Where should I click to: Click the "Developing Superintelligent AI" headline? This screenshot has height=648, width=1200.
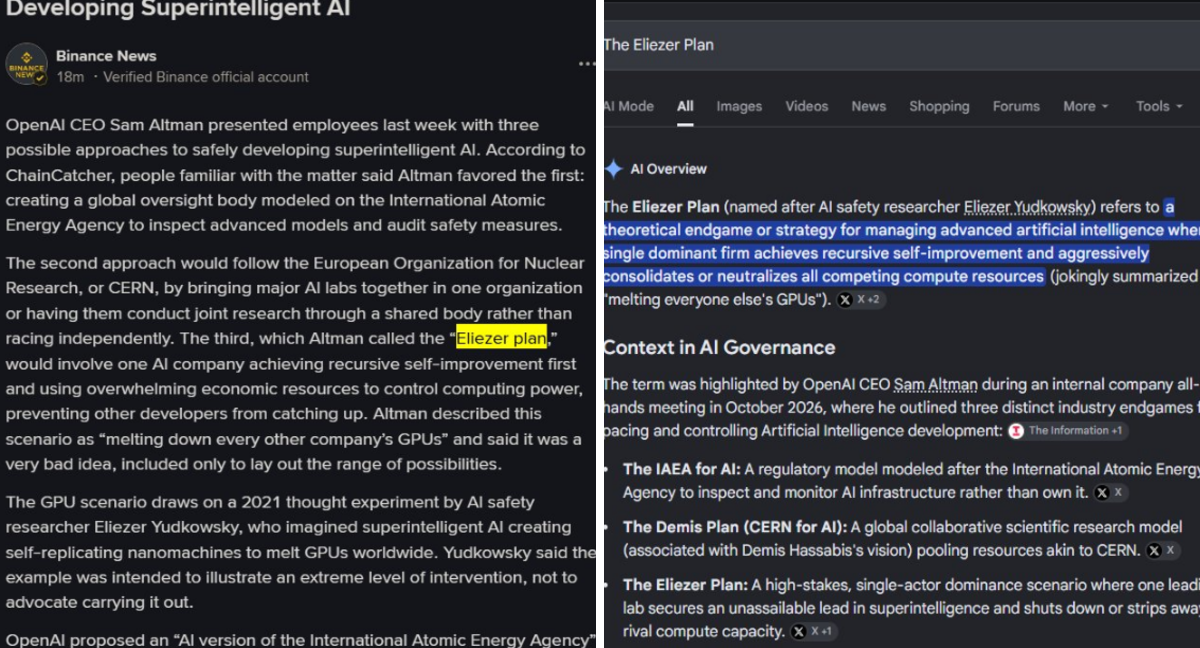pyautogui.click(x=178, y=10)
